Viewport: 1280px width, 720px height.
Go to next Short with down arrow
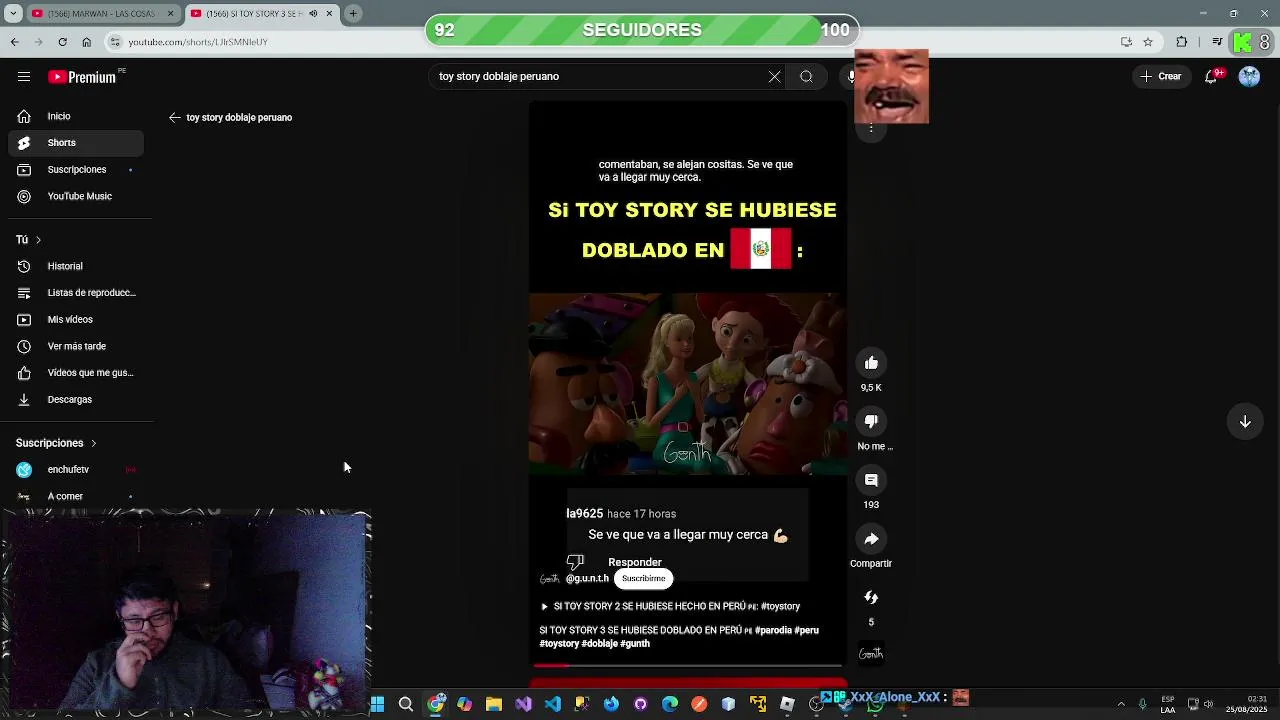point(1245,422)
